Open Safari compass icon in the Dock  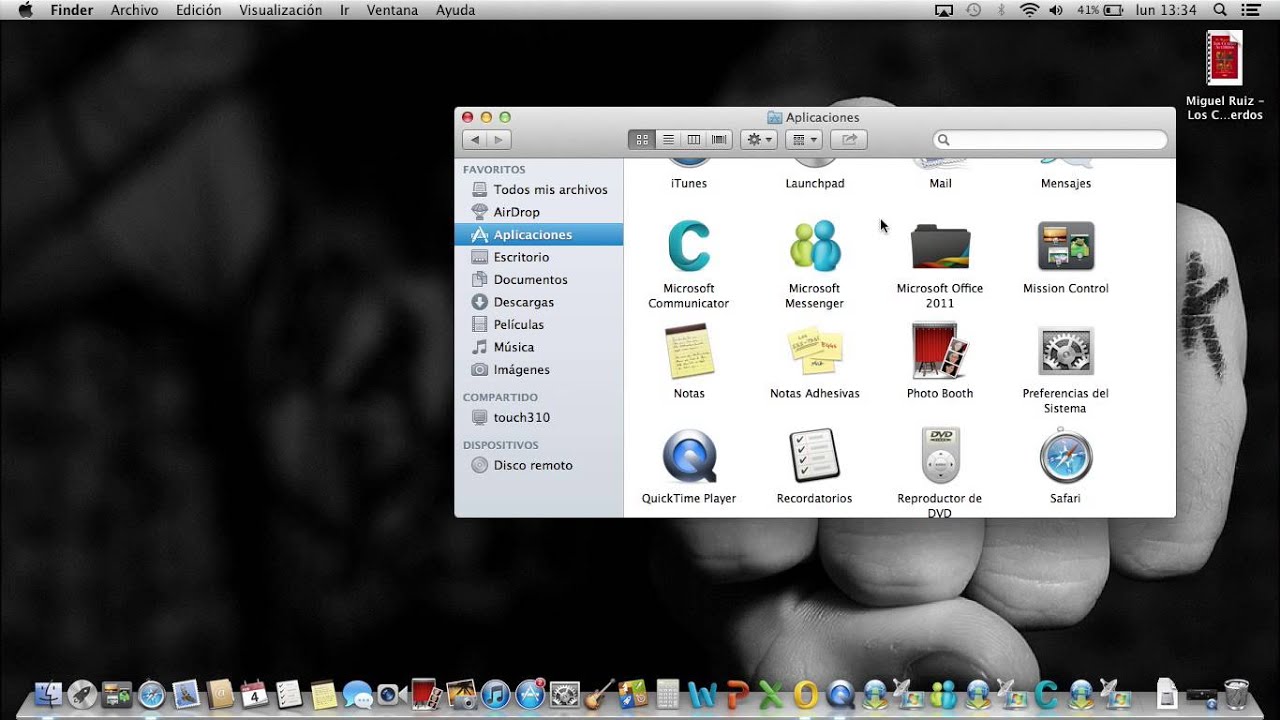click(151, 694)
